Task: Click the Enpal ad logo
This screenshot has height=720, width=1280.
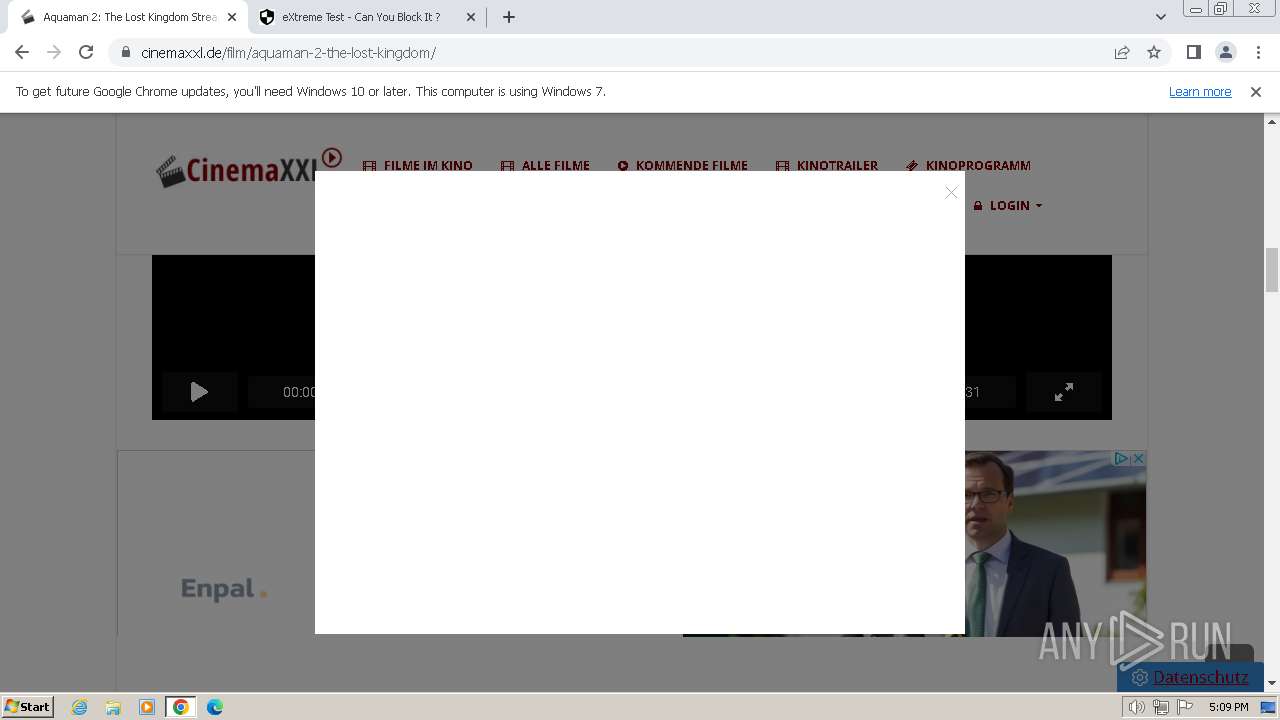Action: pyautogui.click(x=224, y=589)
